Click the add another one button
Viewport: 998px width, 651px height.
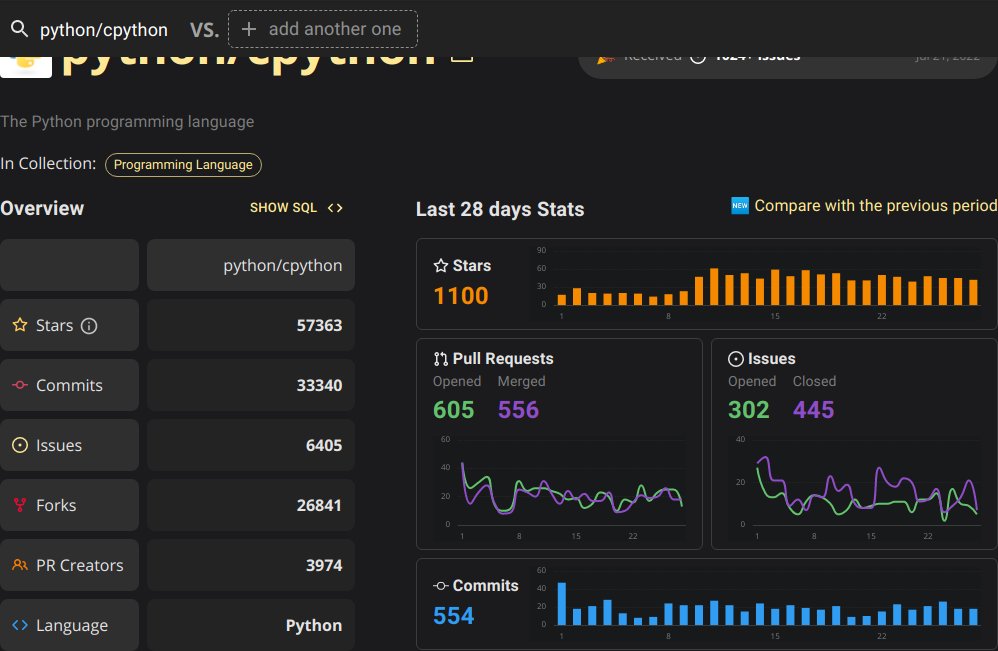(323, 29)
